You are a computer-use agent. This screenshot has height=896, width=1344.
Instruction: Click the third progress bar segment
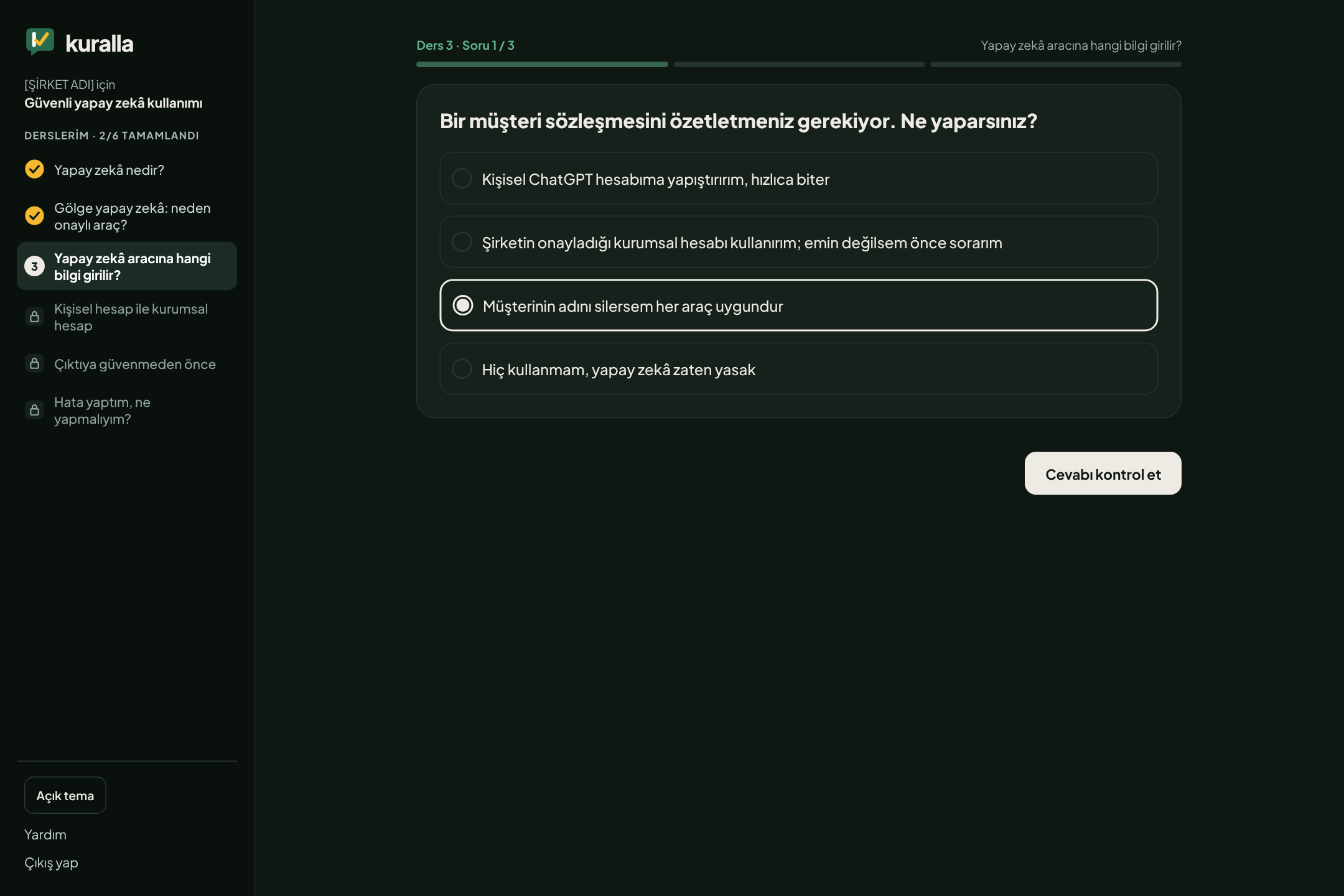click(x=1056, y=64)
